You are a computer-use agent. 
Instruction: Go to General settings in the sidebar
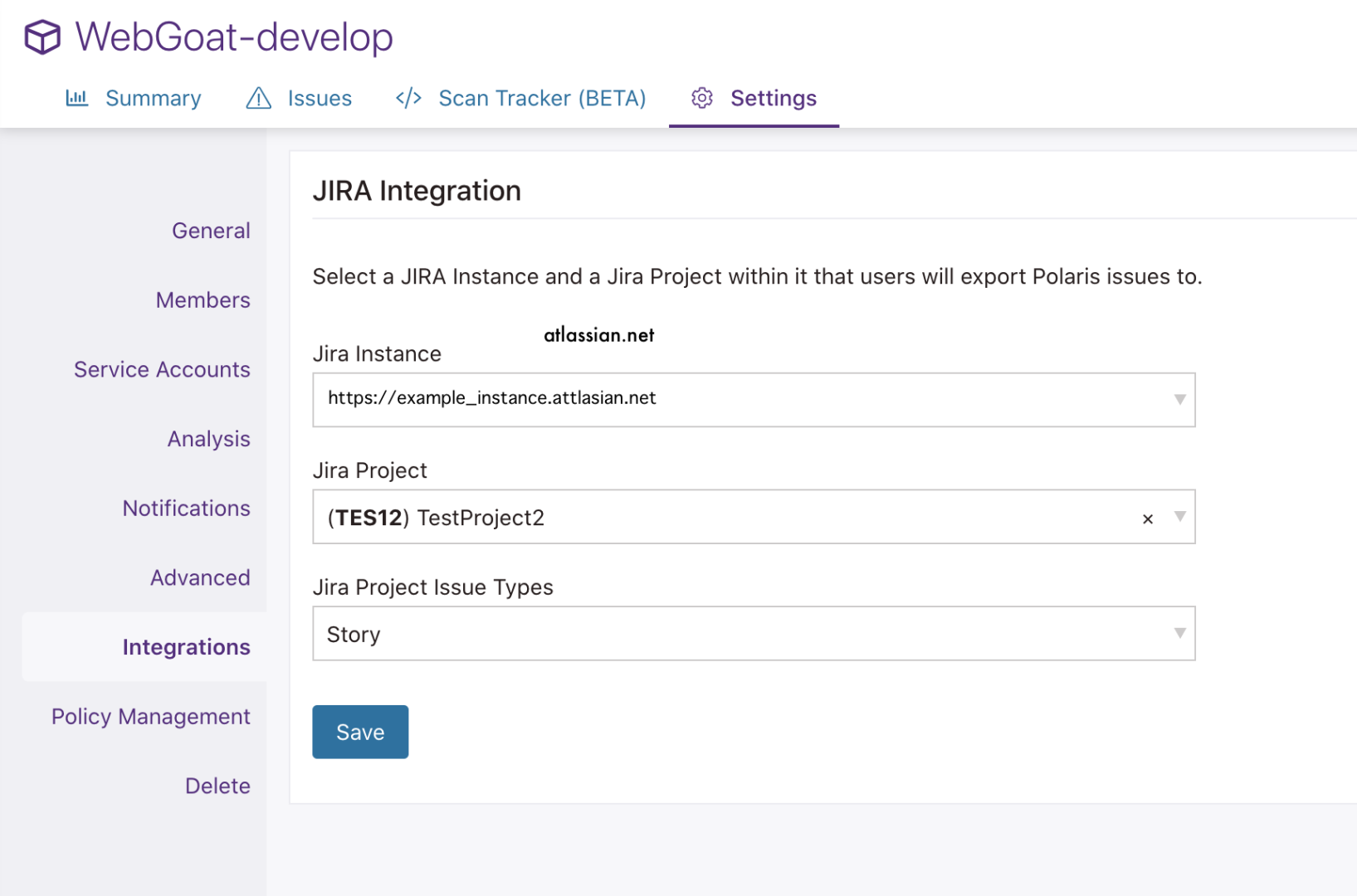tap(211, 231)
